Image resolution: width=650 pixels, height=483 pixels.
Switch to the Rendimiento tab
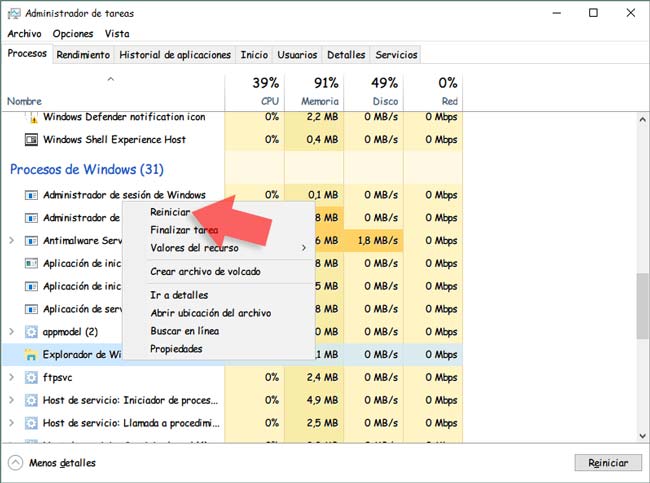pos(83,55)
